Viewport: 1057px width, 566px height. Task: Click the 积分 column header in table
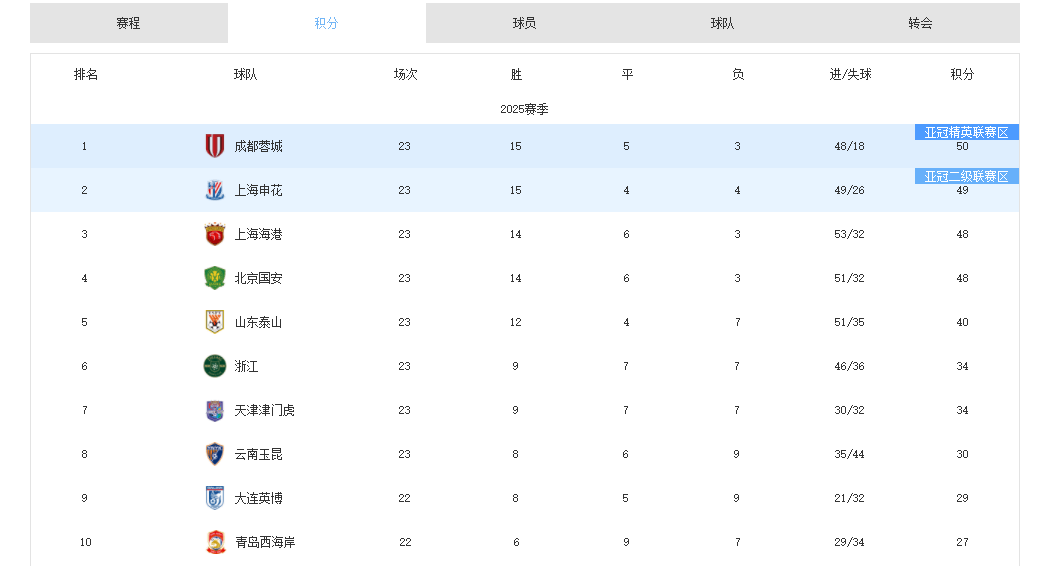click(962, 74)
